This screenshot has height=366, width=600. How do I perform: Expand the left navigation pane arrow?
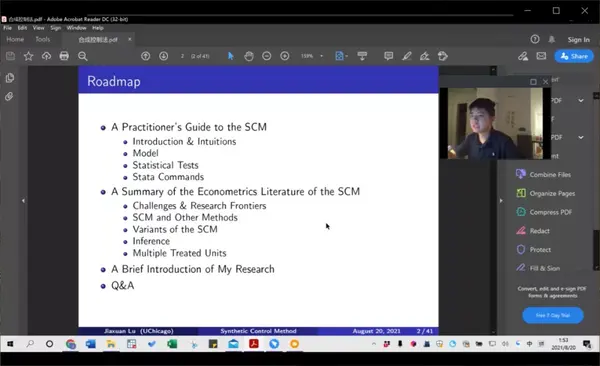tap(23, 201)
